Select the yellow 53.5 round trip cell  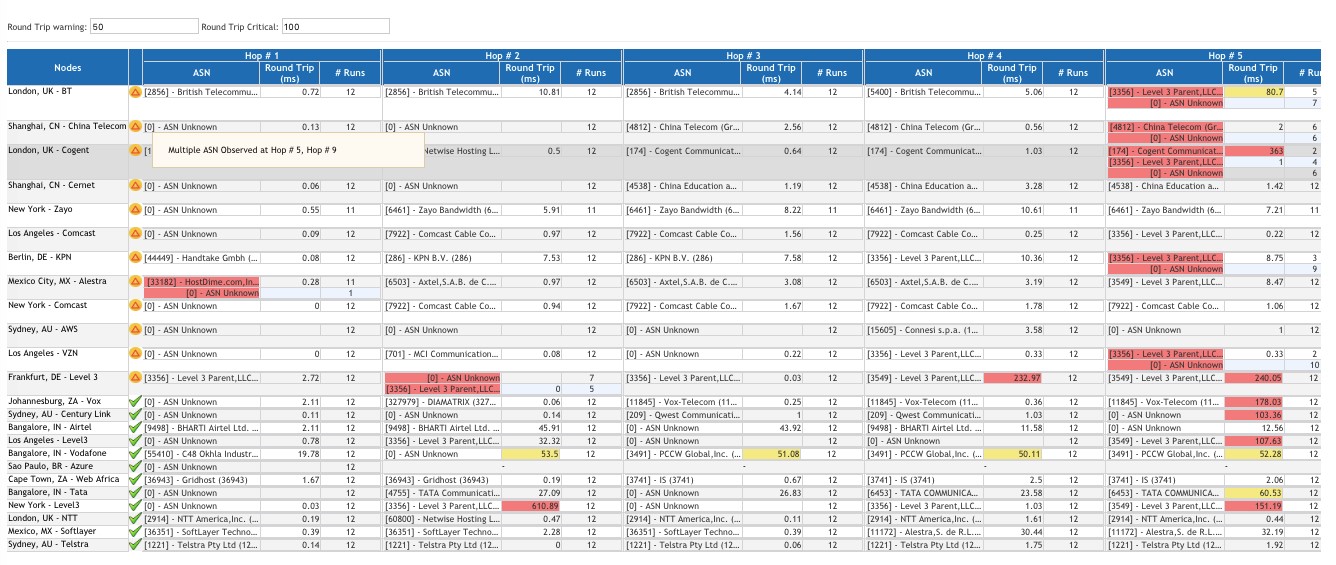tap(530, 454)
